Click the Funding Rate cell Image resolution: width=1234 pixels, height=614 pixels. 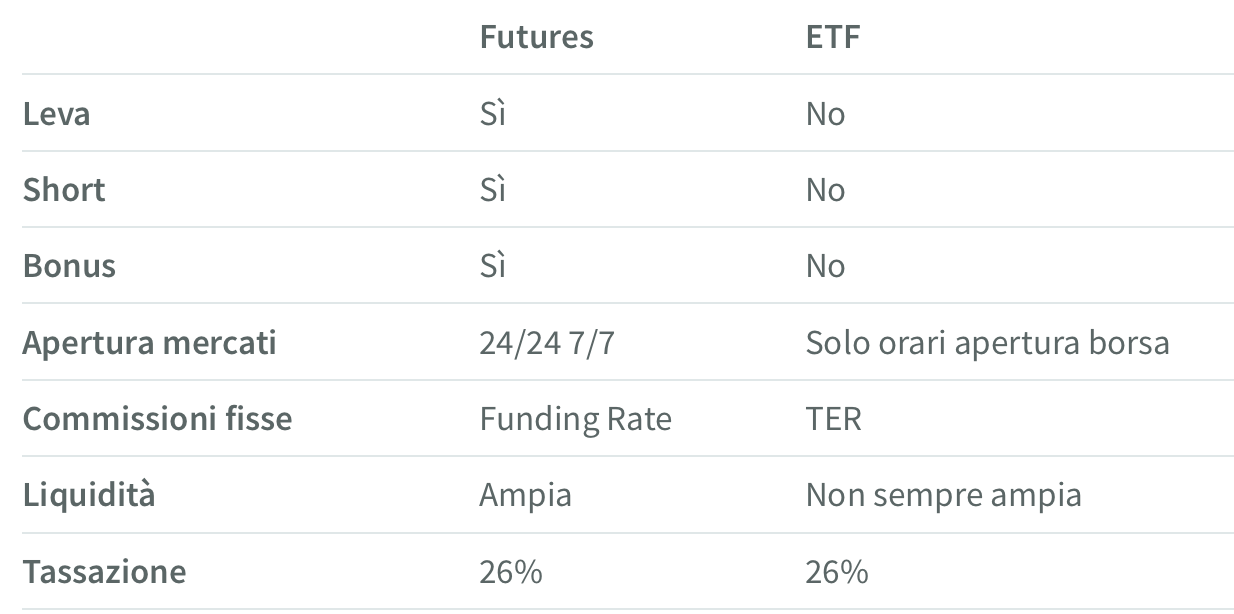coord(575,419)
